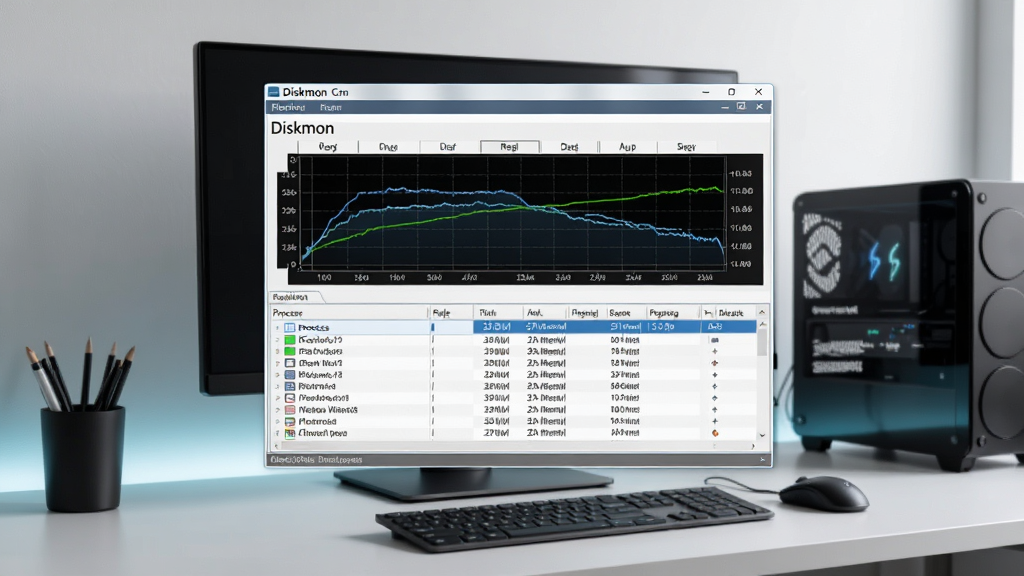Click the red status marker in Chart Nai2 row
Viewport: 1024px width, 576px height.
(715, 363)
